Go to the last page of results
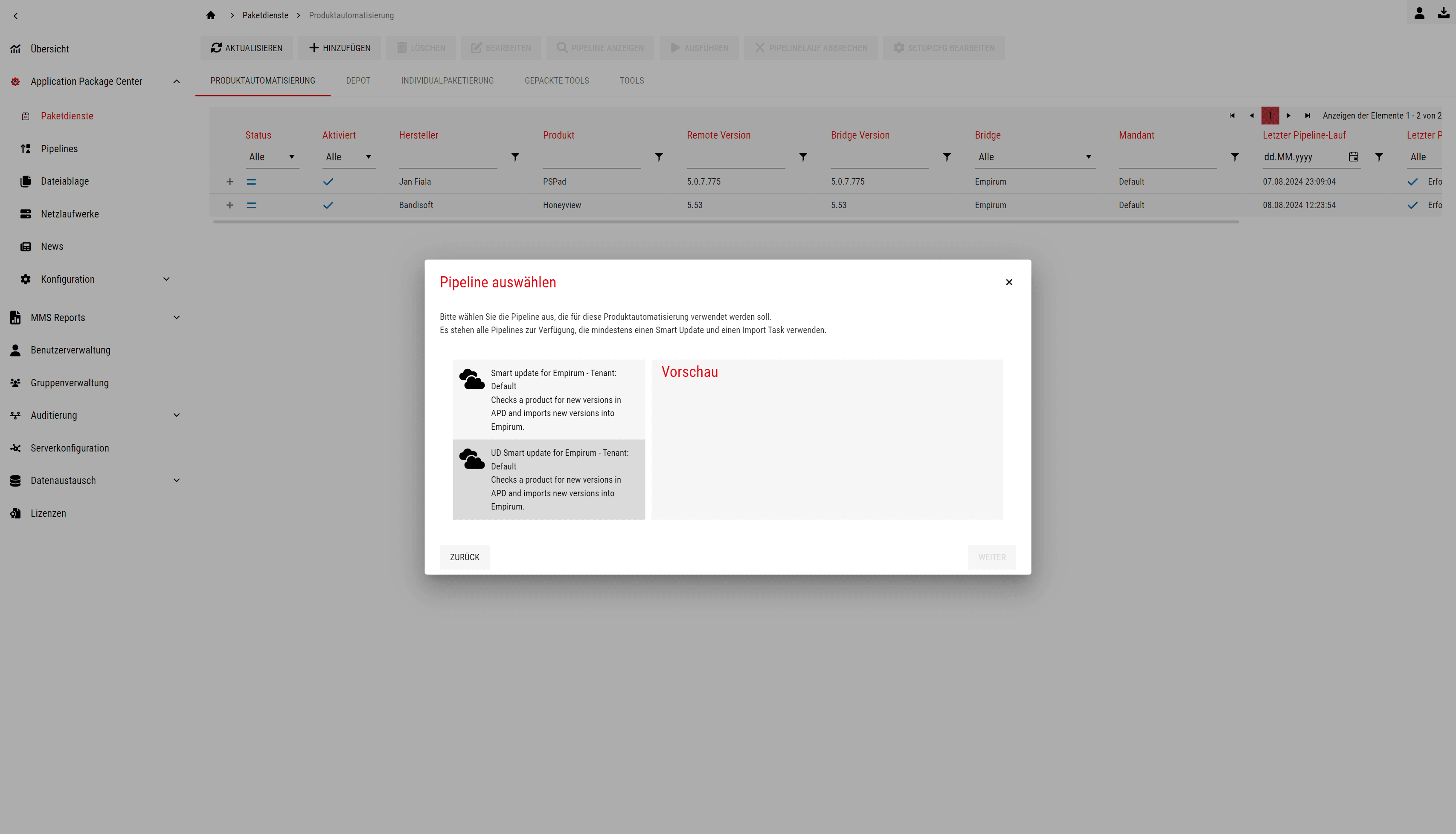Image resolution: width=1456 pixels, height=834 pixels. click(x=1308, y=116)
